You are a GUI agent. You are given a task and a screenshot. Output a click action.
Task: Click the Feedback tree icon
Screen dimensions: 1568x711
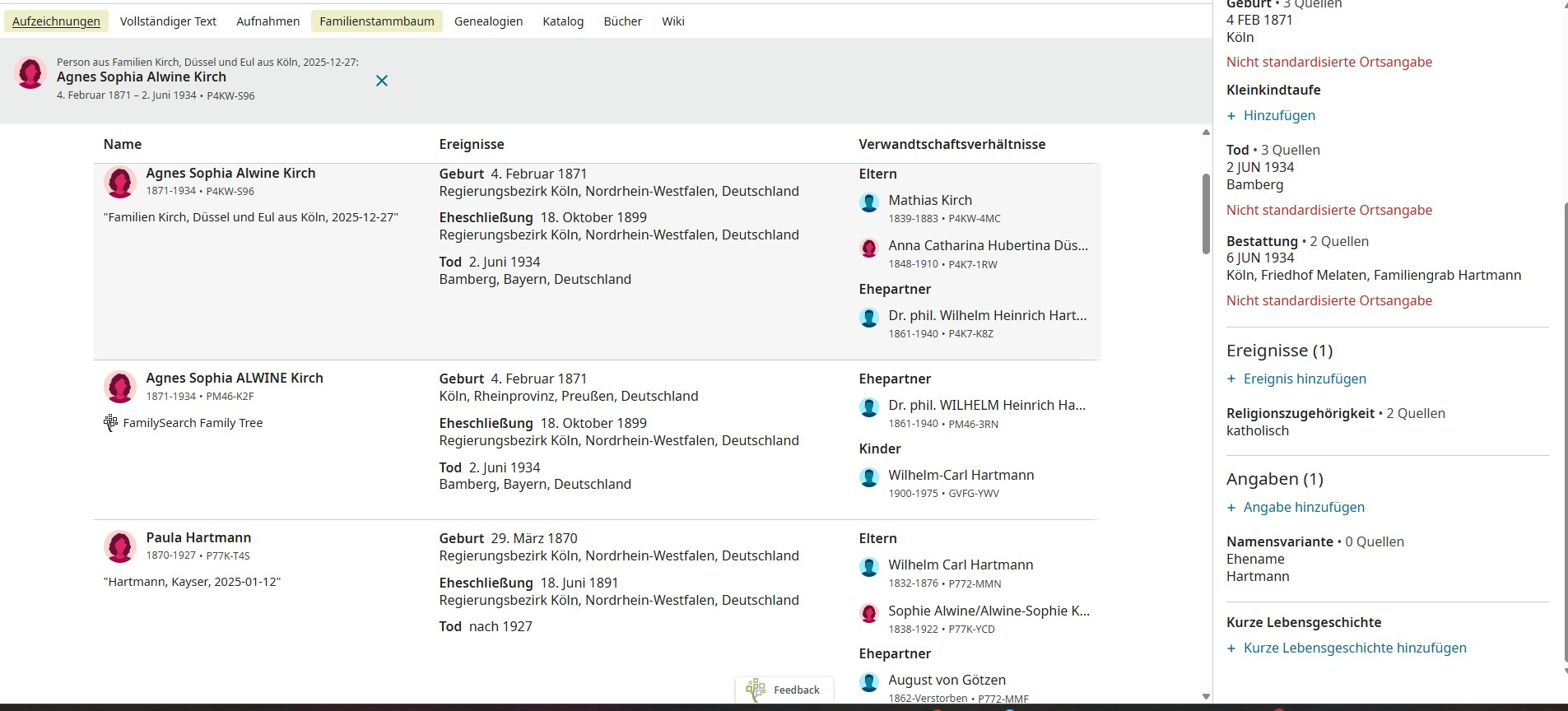point(756,690)
